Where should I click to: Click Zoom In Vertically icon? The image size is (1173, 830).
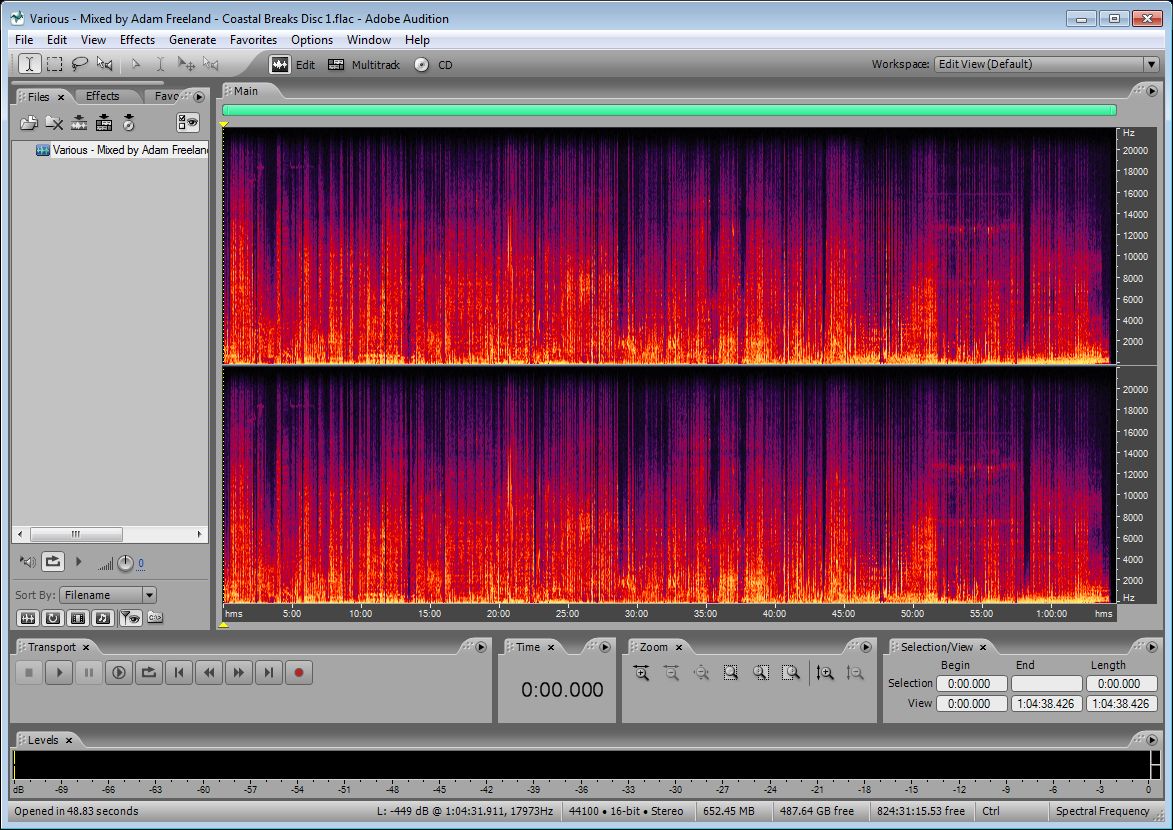(x=824, y=673)
